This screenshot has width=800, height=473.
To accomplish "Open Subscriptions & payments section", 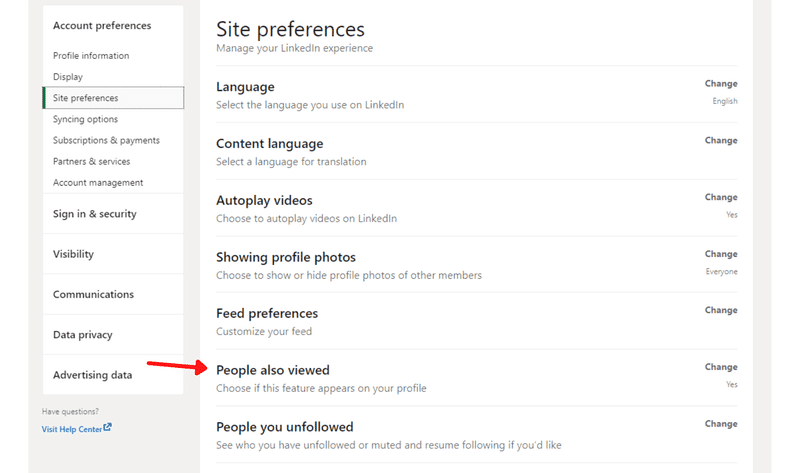I will (106, 140).
